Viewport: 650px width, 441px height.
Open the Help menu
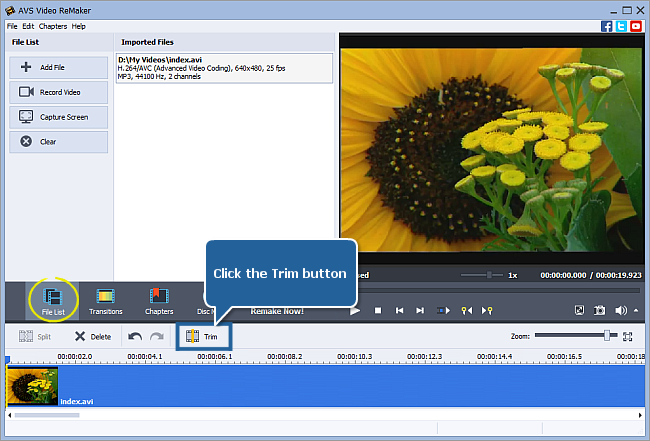(x=78, y=26)
